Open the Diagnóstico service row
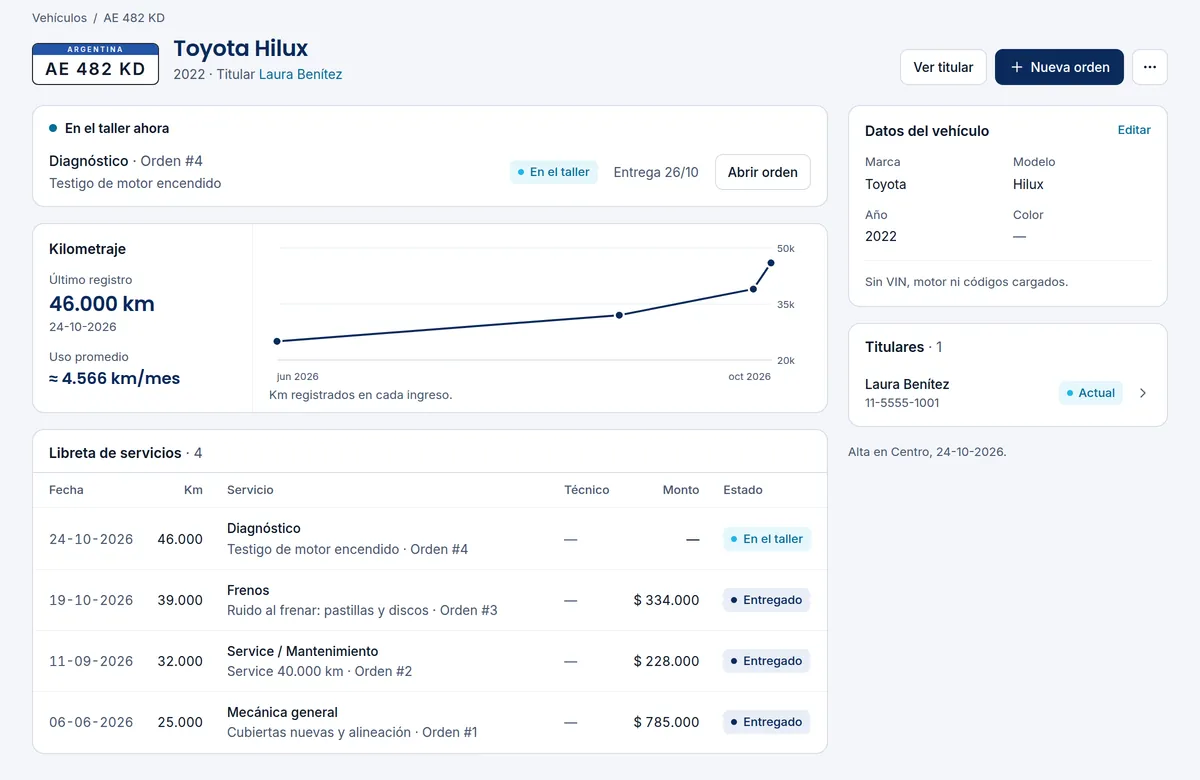Screen dimensions: 1200x780 point(430,539)
